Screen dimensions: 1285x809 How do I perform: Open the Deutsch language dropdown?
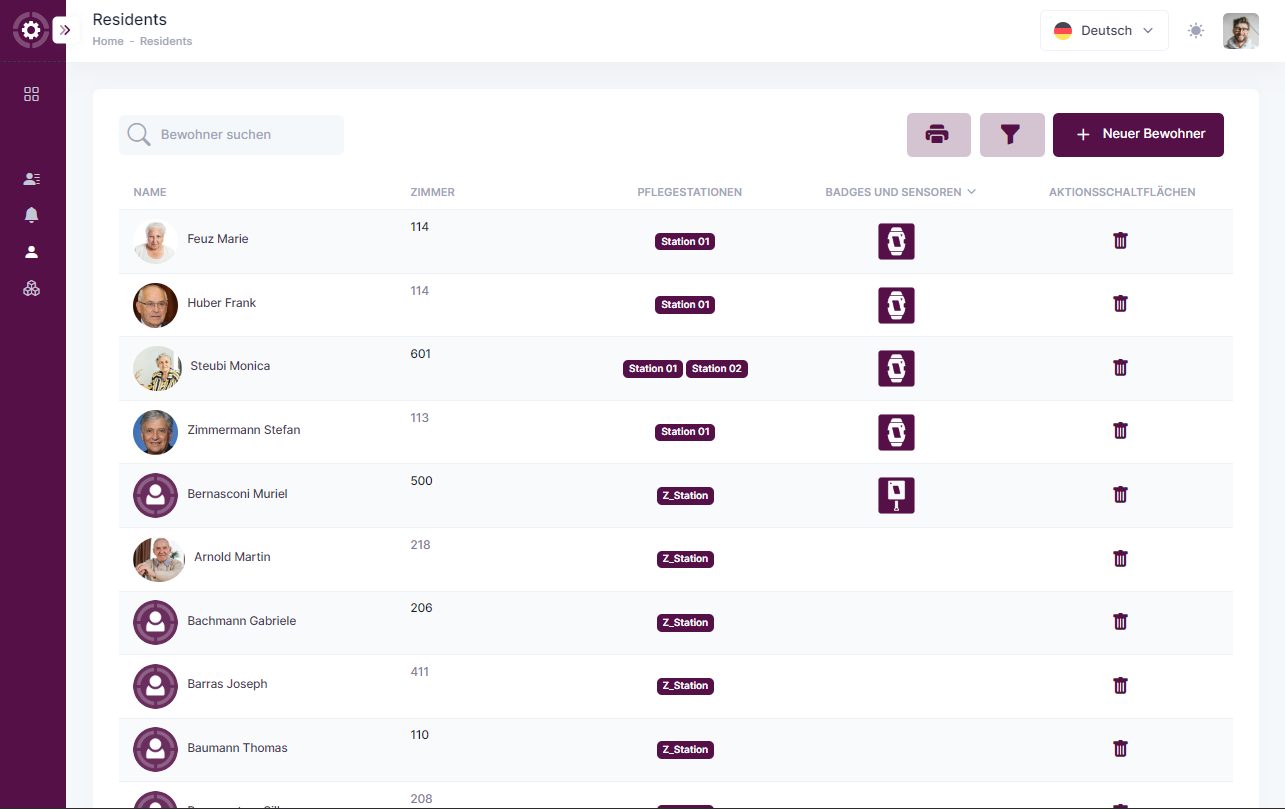coord(1104,31)
